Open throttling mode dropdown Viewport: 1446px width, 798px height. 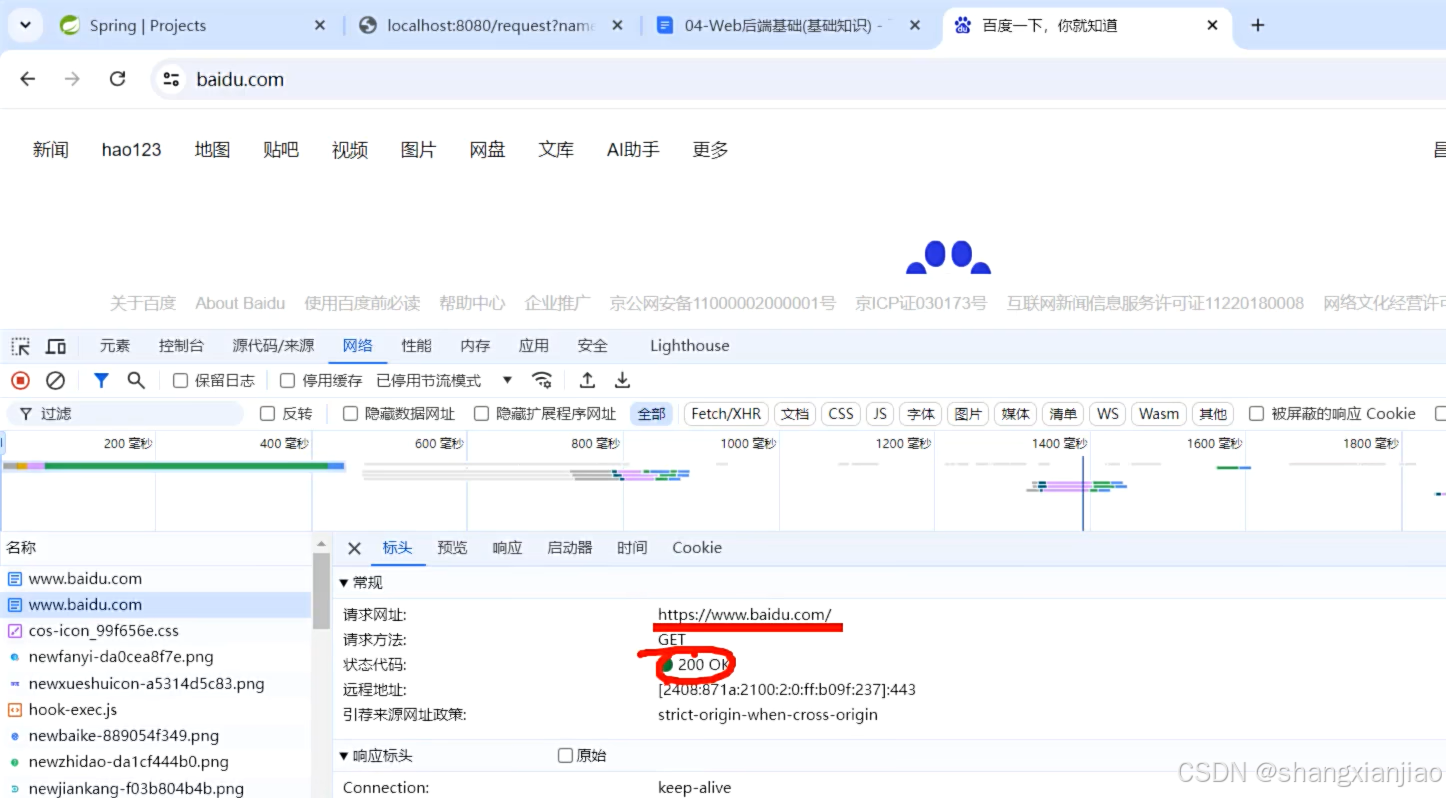click(444, 381)
